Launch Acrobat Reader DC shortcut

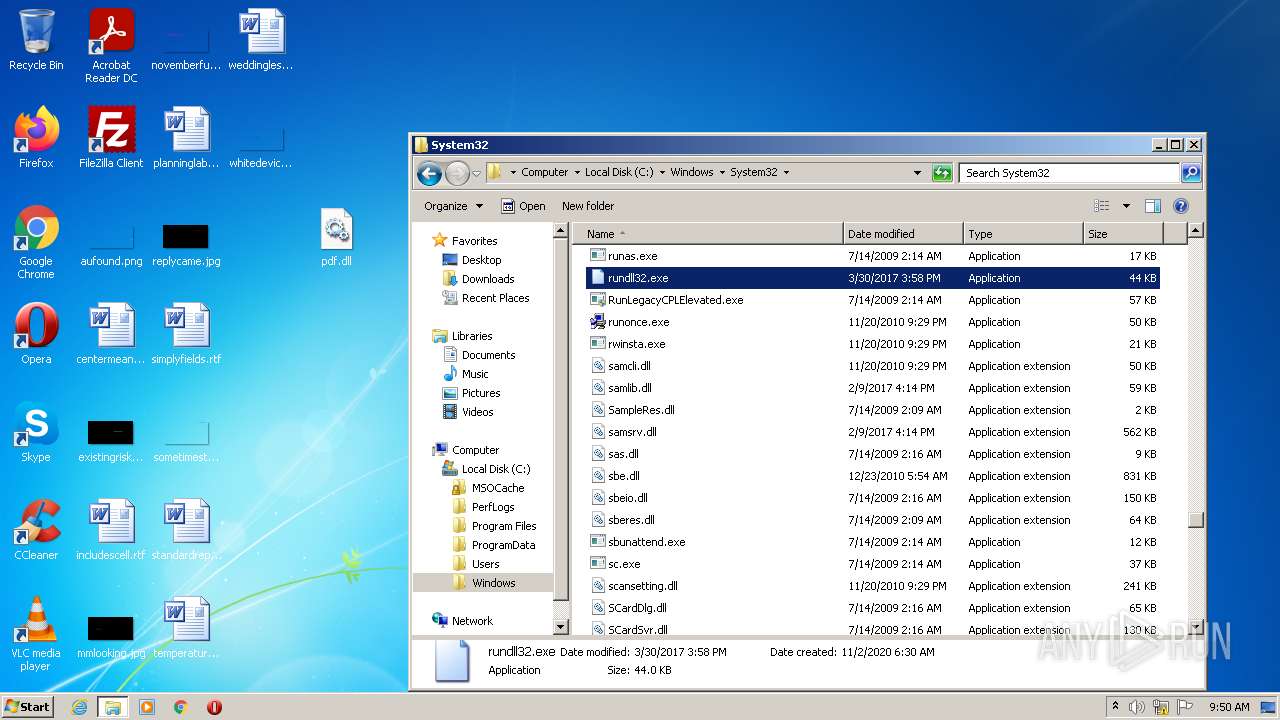pos(111,46)
